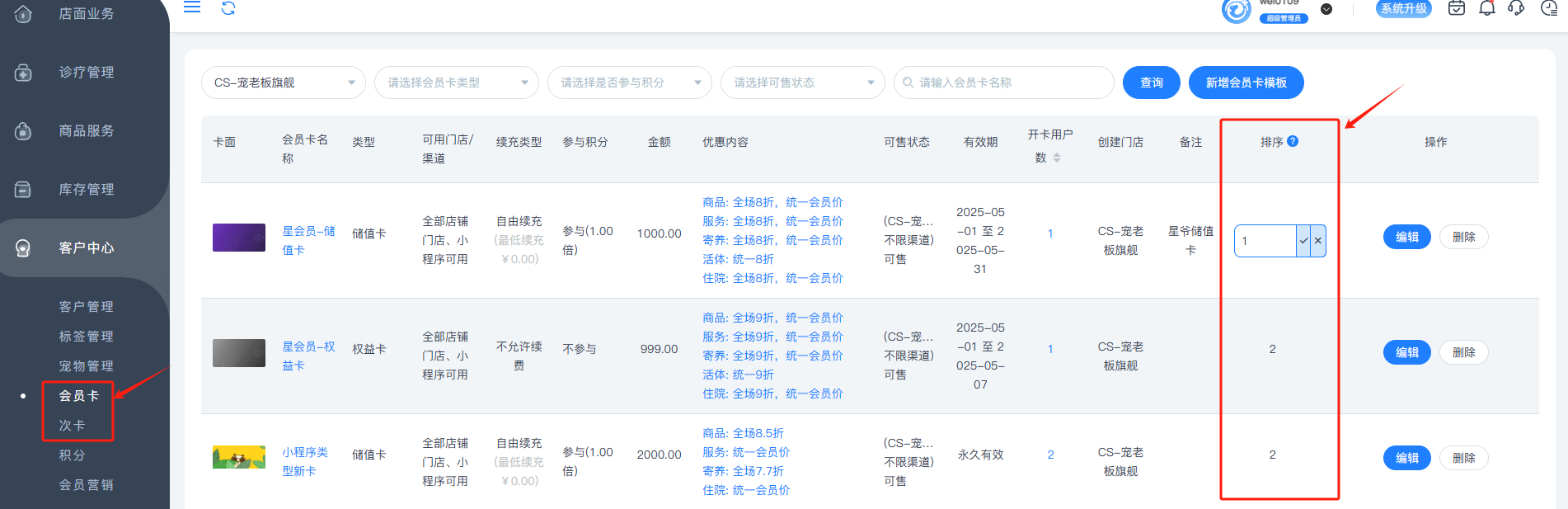
Task: Focus the 请输入会员卡名称 search field
Action: point(1003,82)
